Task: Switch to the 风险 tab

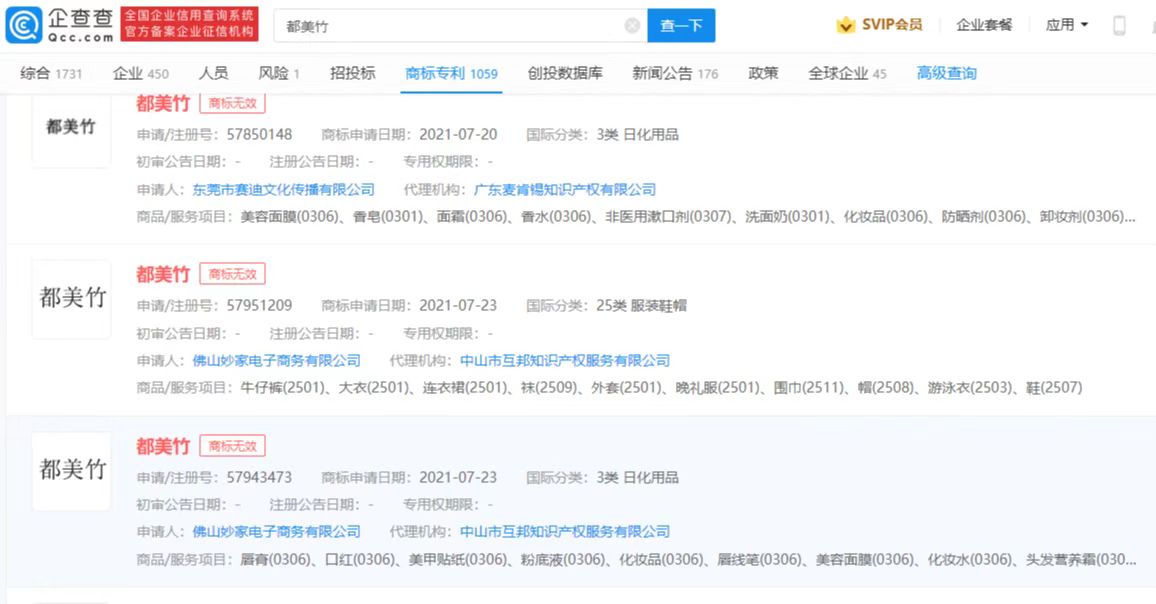Action: 279,73
